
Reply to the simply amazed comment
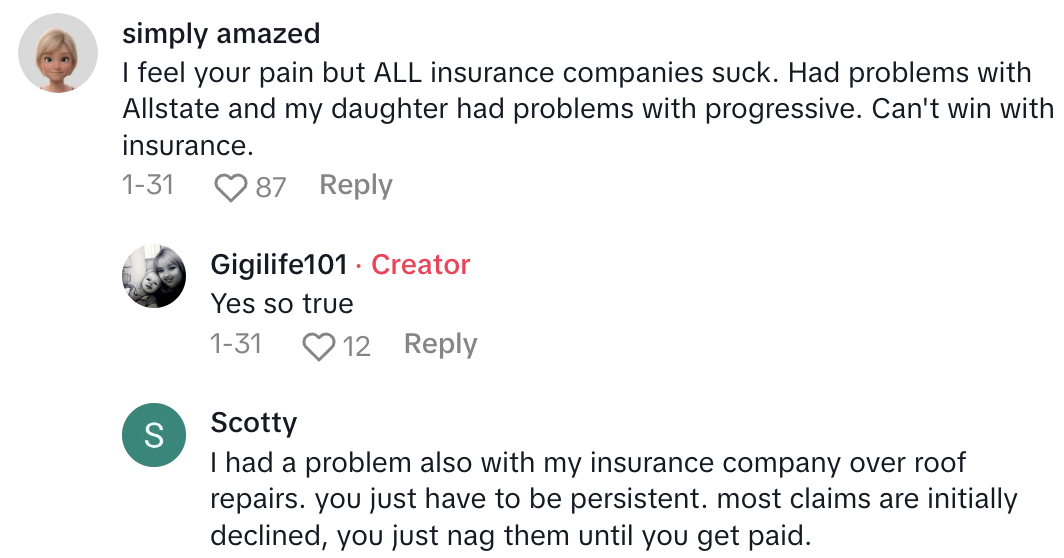click(355, 185)
